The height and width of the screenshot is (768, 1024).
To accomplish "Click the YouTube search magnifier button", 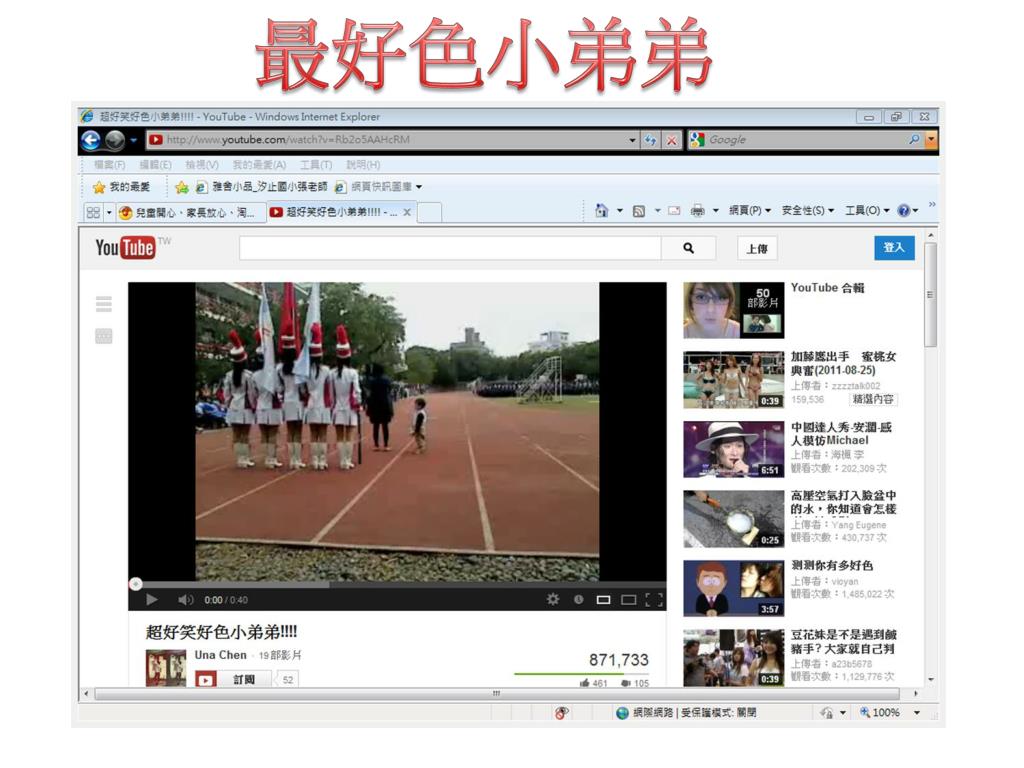I will click(x=688, y=248).
